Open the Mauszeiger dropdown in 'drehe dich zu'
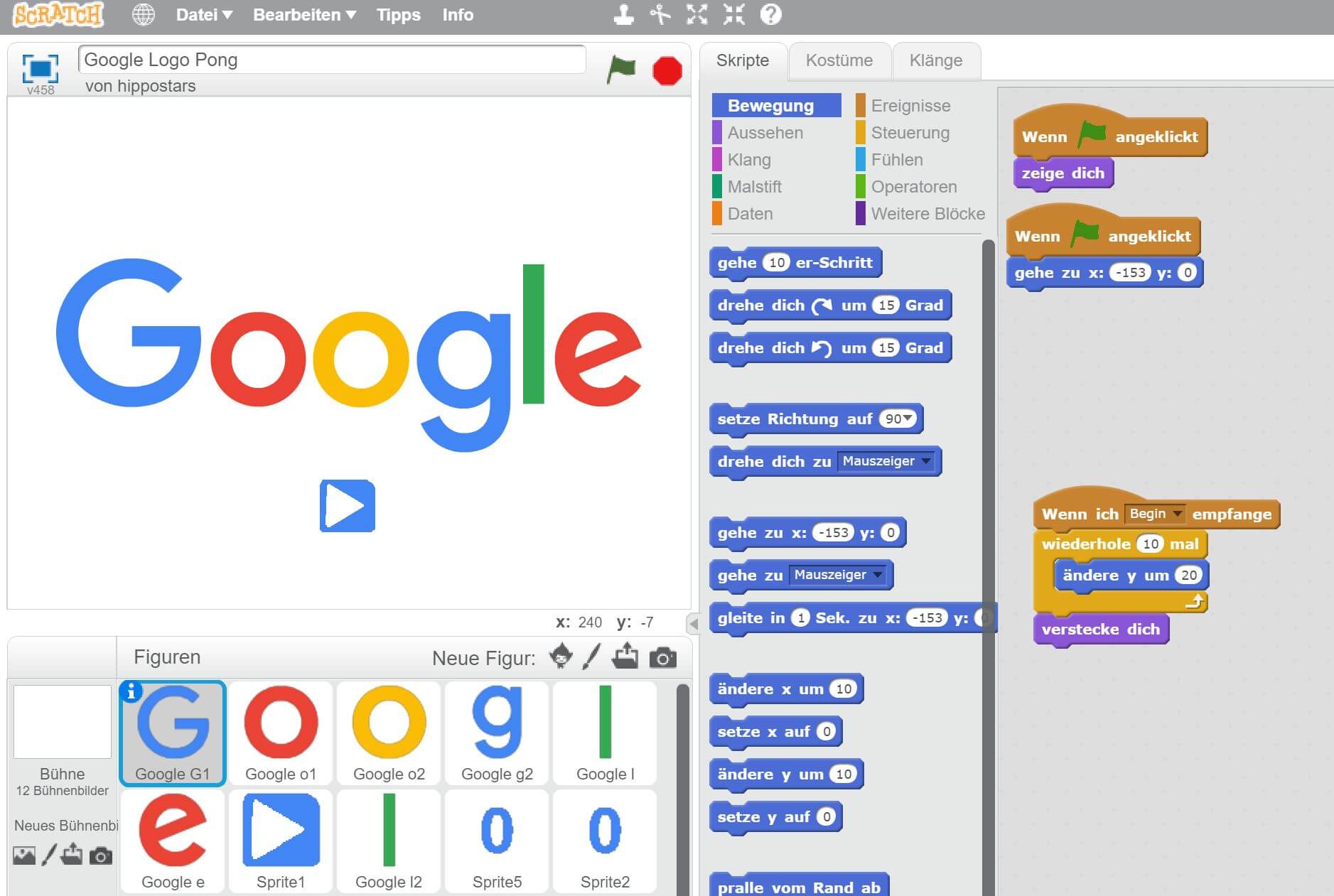Viewport: 1334px width, 896px height. 886,461
